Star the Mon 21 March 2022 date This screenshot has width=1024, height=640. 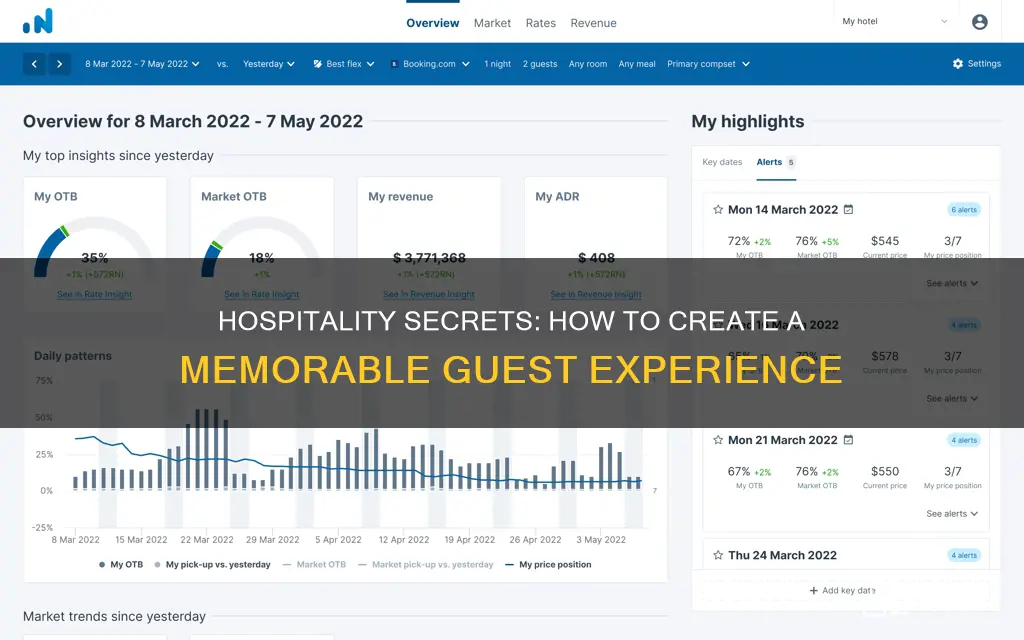point(718,440)
